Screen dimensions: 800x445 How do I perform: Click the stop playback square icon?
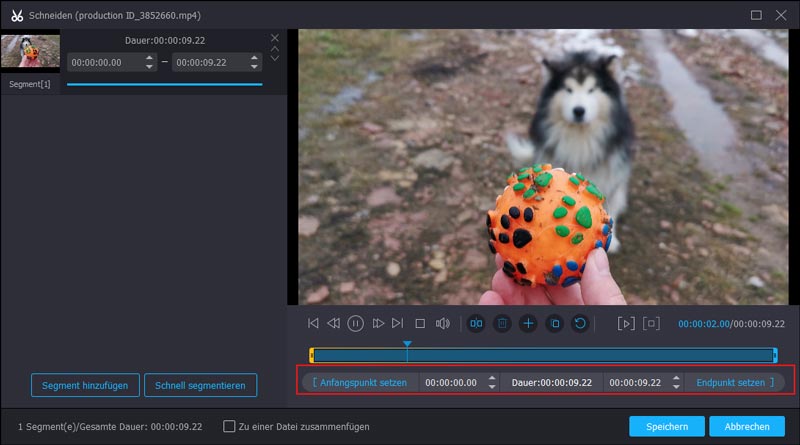coord(420,323)
